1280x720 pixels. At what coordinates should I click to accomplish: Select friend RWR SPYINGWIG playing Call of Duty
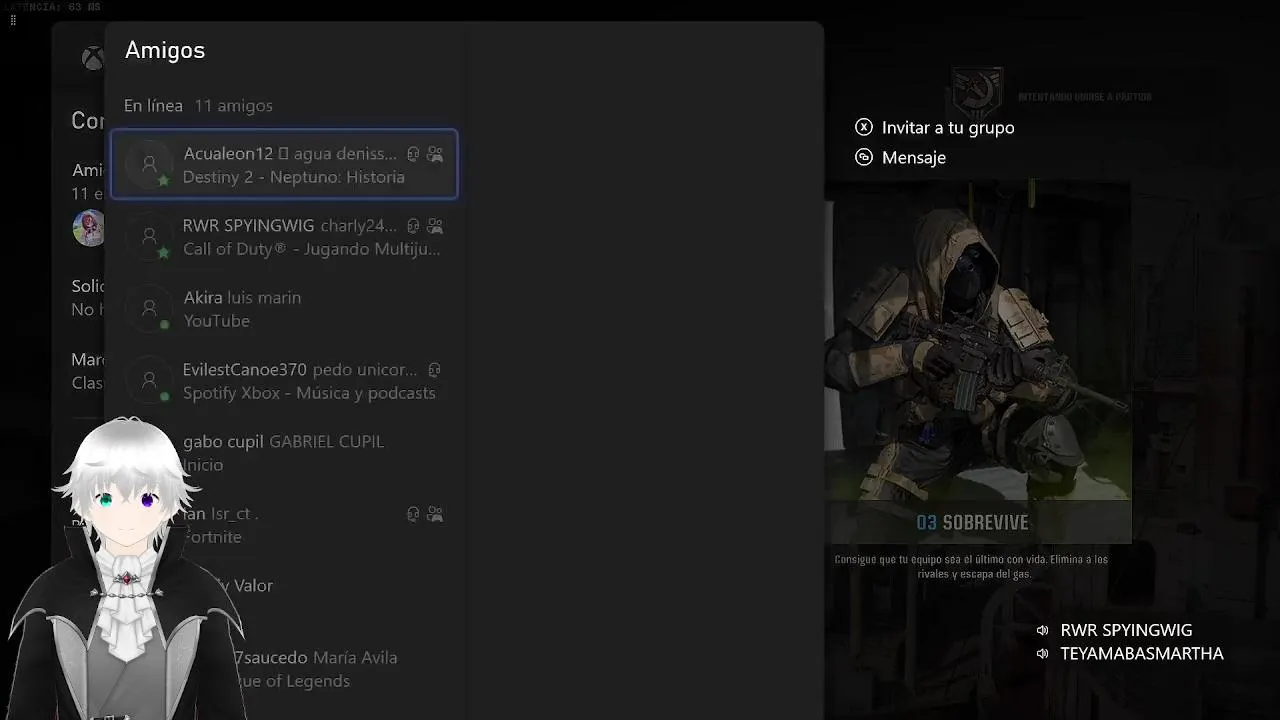tap(284, 237)
